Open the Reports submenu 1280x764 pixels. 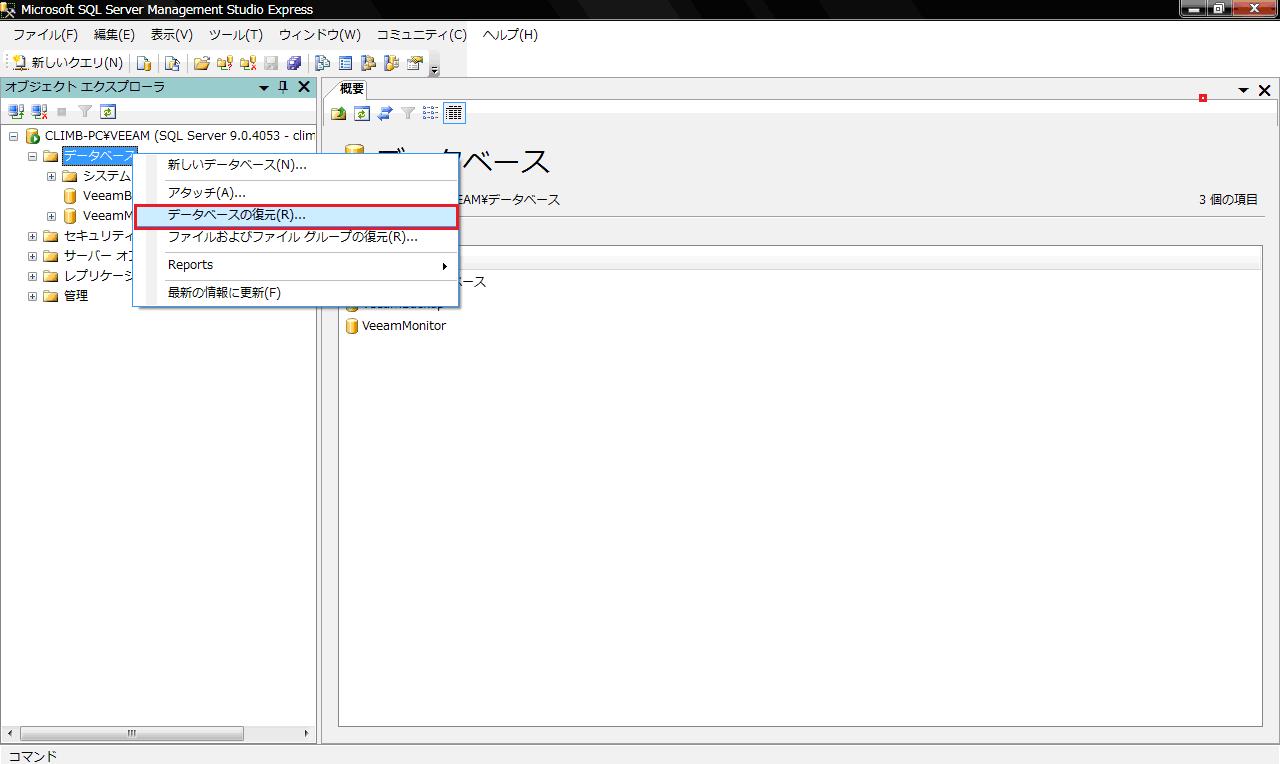[296, 265]
